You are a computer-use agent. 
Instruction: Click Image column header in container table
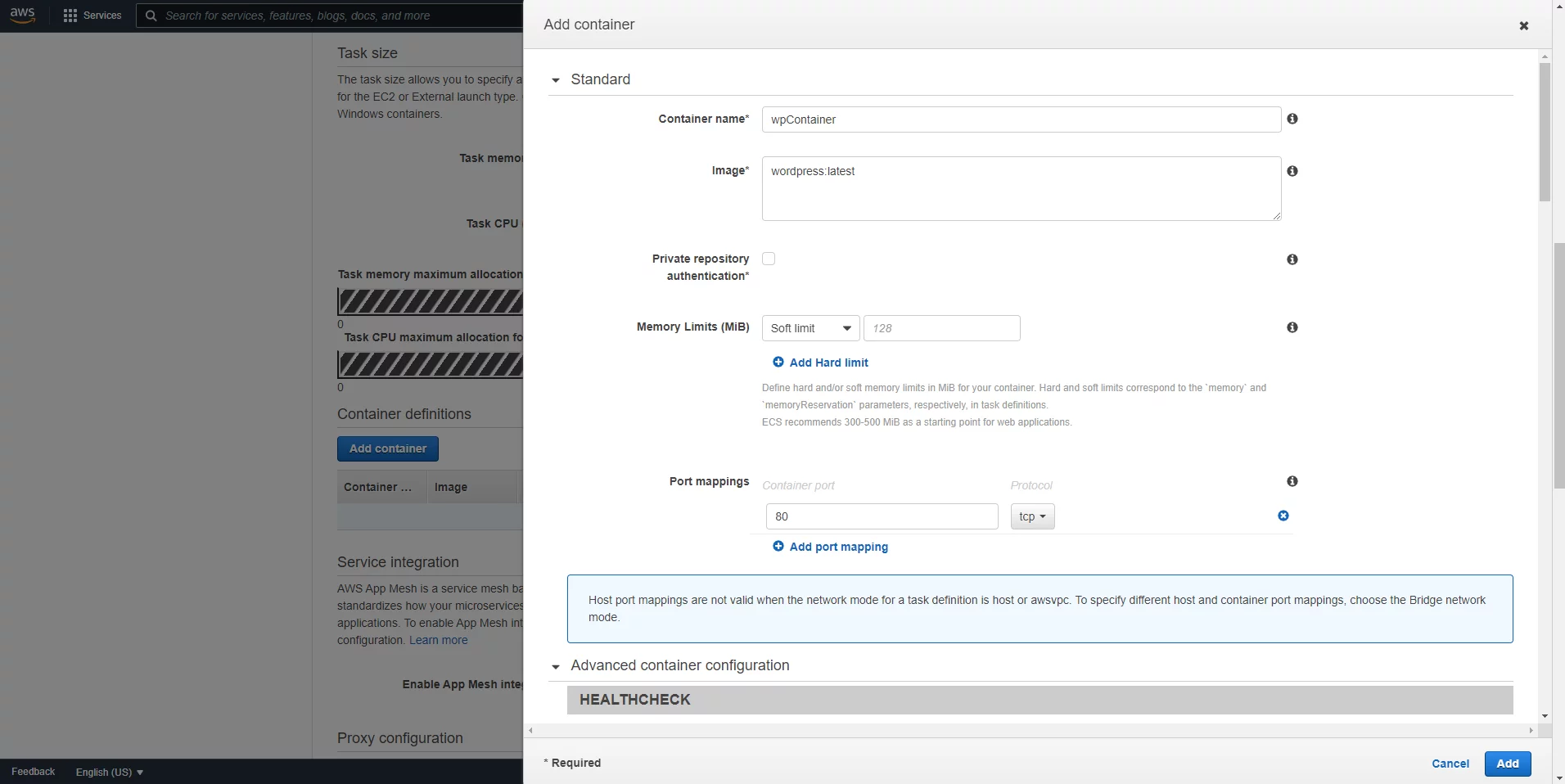(472, 487)
